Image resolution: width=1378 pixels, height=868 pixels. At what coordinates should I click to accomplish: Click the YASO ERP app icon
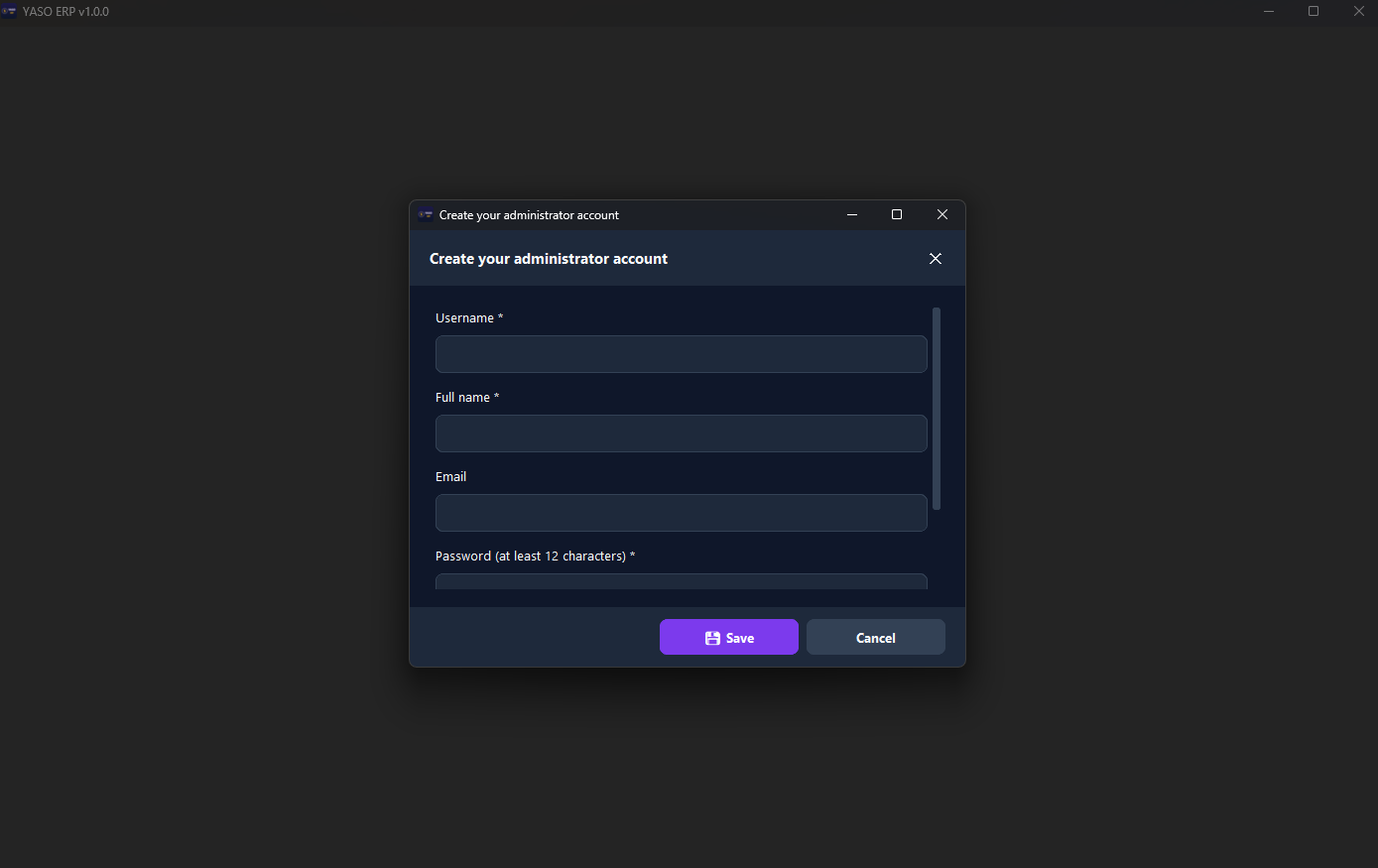[9, 12]
